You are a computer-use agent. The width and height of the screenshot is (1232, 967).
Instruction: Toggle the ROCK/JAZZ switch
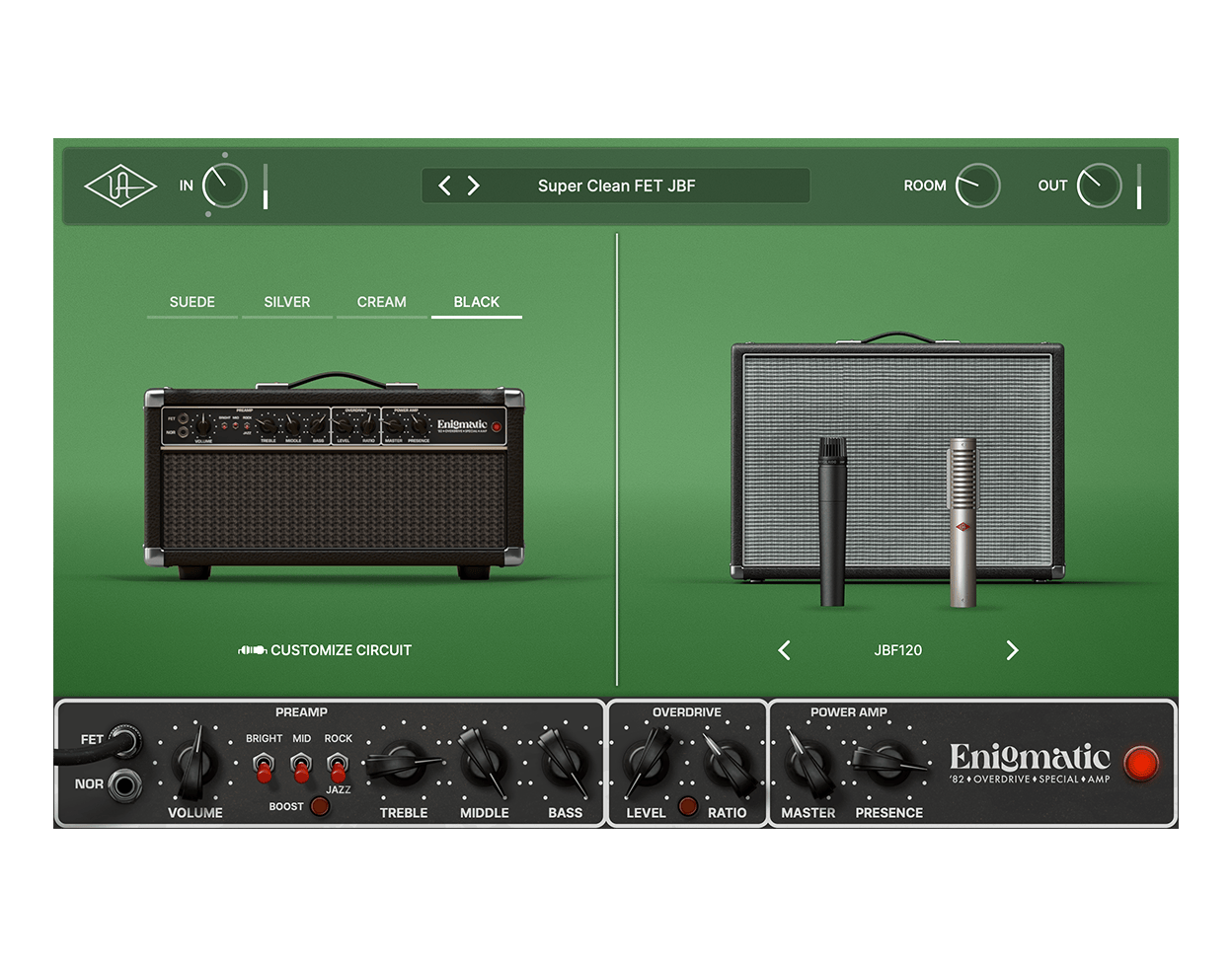click(338, 766)
